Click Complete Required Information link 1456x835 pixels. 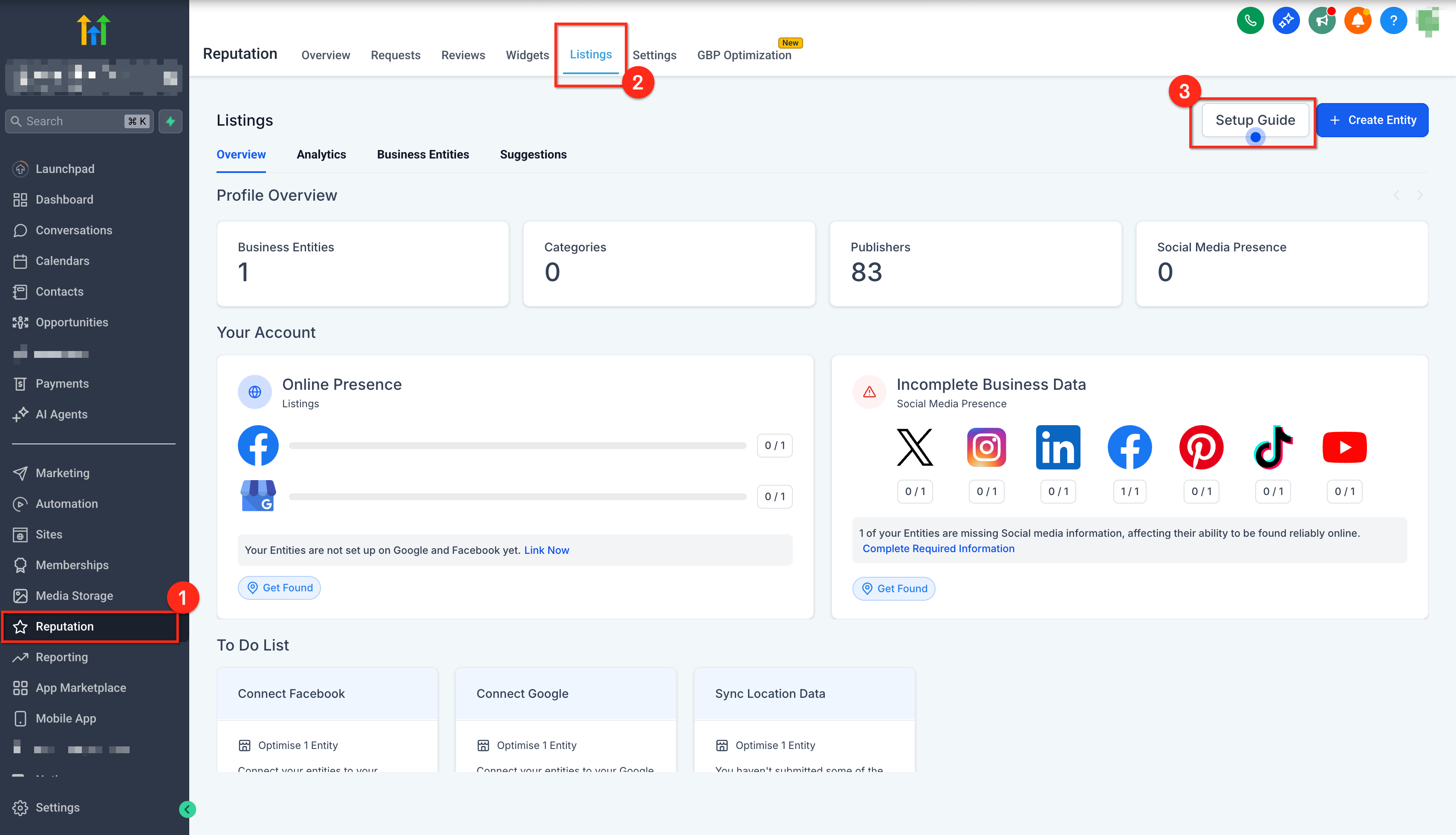coord(938,548)
